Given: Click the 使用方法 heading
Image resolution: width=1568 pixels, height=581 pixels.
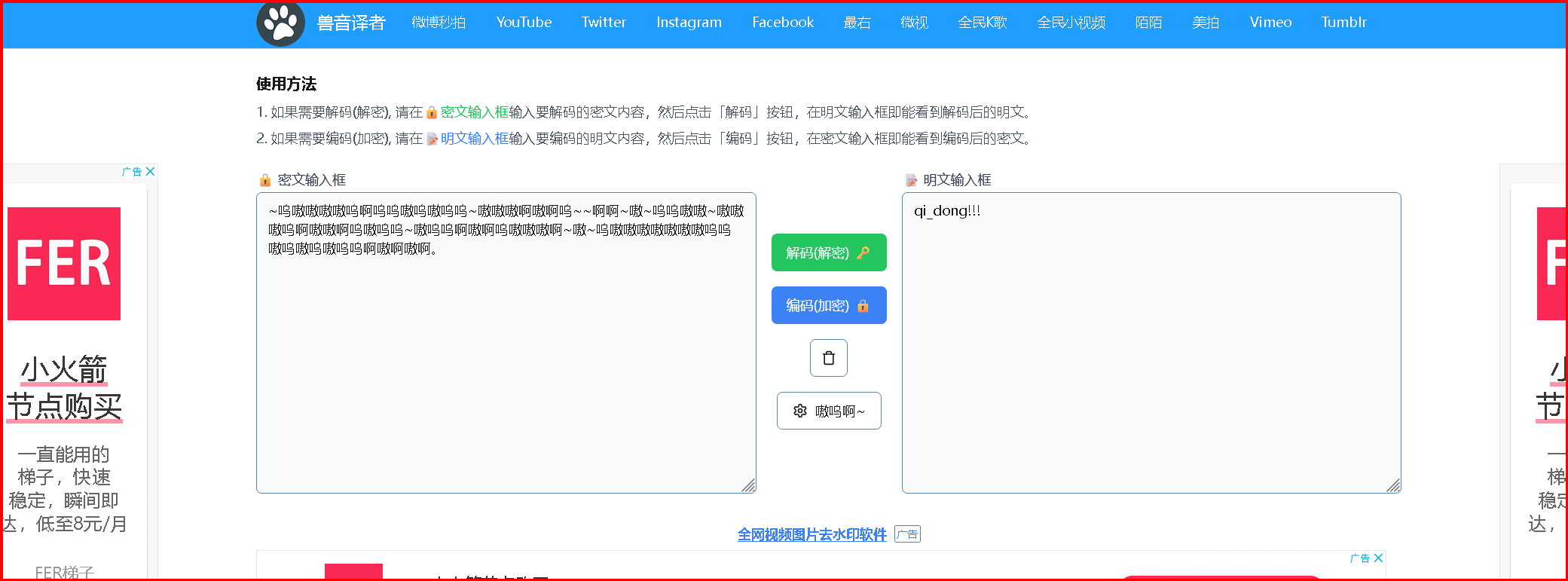Looking at the screenshot, I should (x=286, y=84).
